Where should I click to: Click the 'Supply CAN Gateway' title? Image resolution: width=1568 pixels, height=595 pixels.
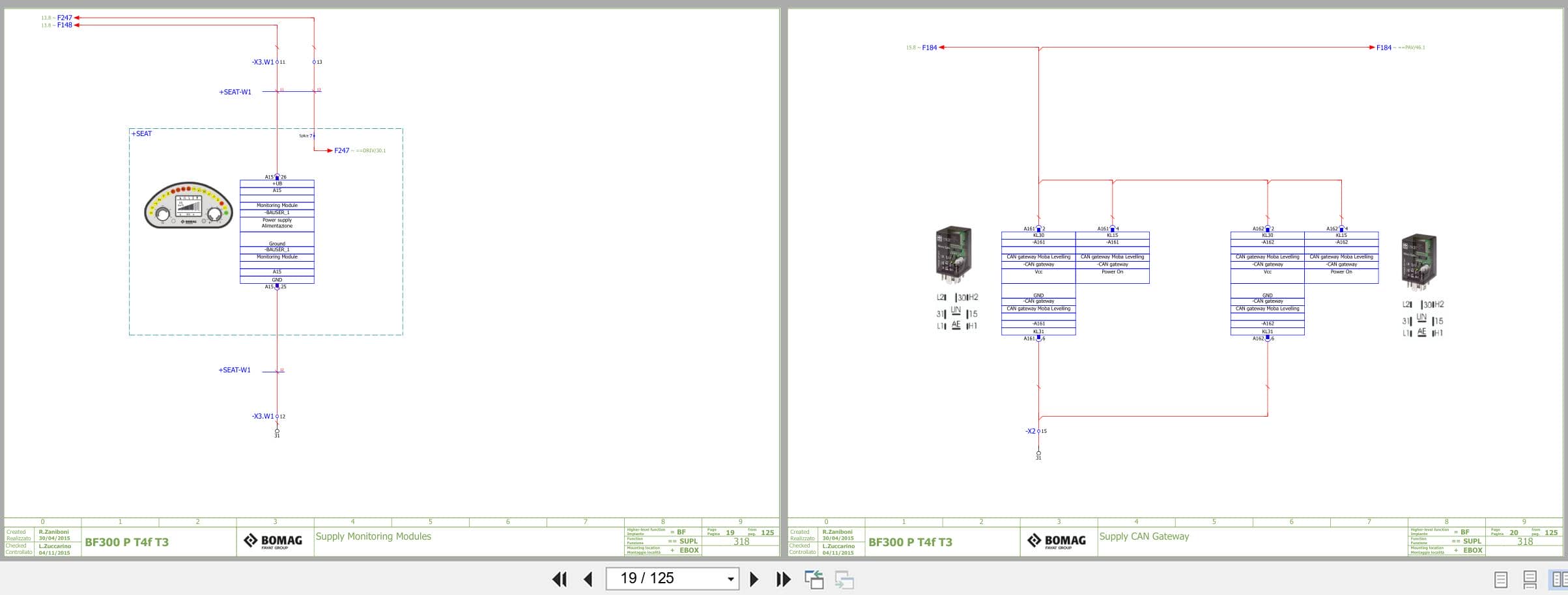click(1144, 536)
